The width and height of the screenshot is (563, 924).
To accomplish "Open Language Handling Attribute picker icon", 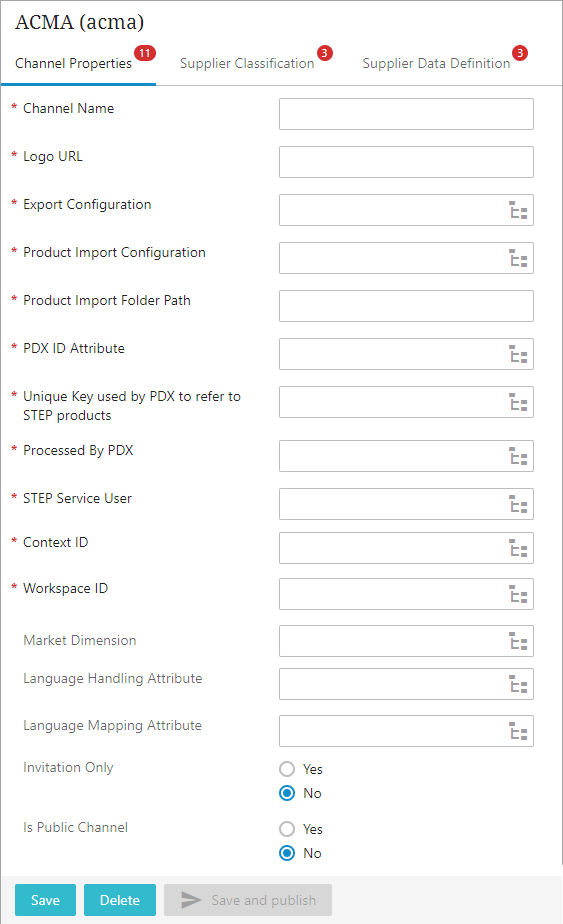I will (x=518, y=684).
